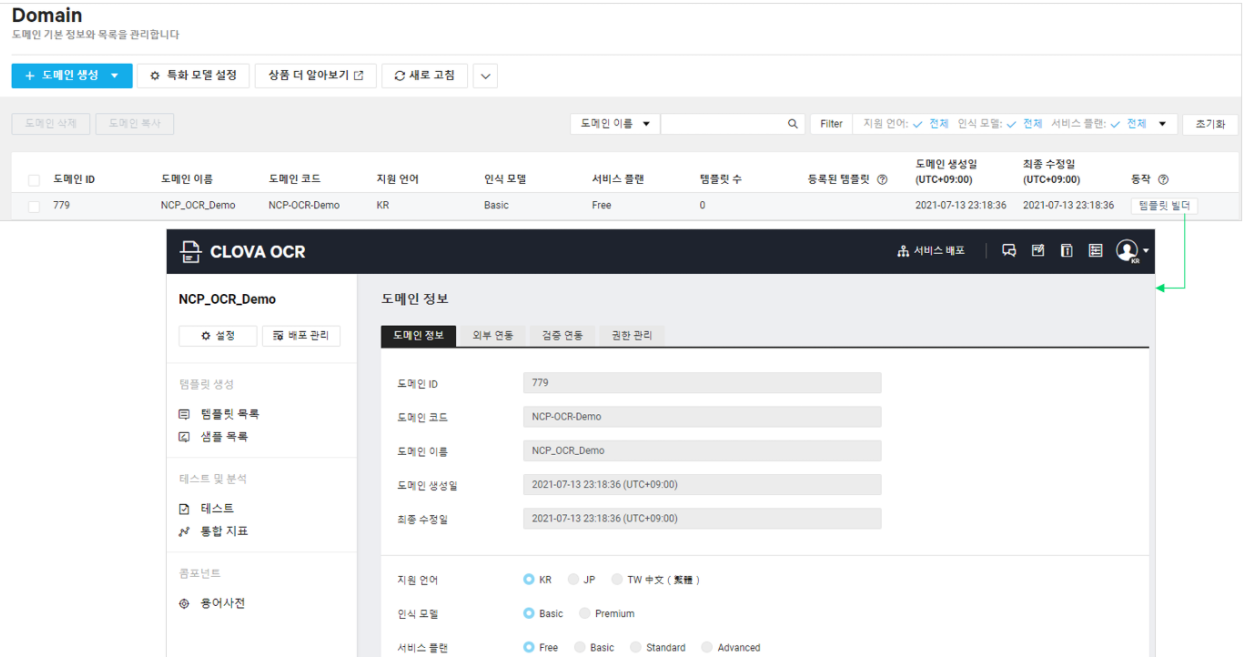The image size is (1245, 657).
Task: Click the 지원 언어 column header
Action: (397, 180)
